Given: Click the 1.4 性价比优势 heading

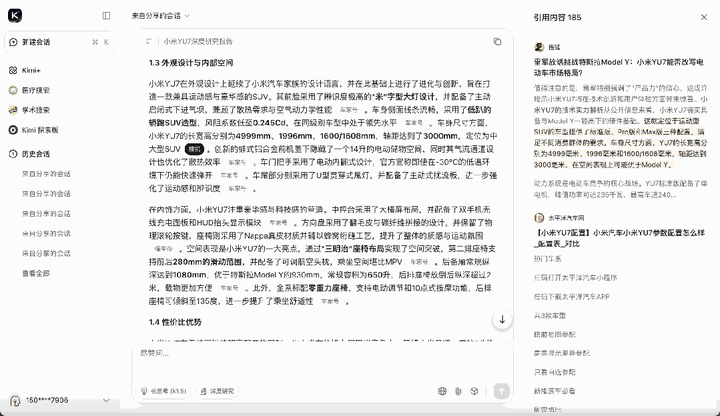Looking at the screenshot, I should (x=175, y=322).
